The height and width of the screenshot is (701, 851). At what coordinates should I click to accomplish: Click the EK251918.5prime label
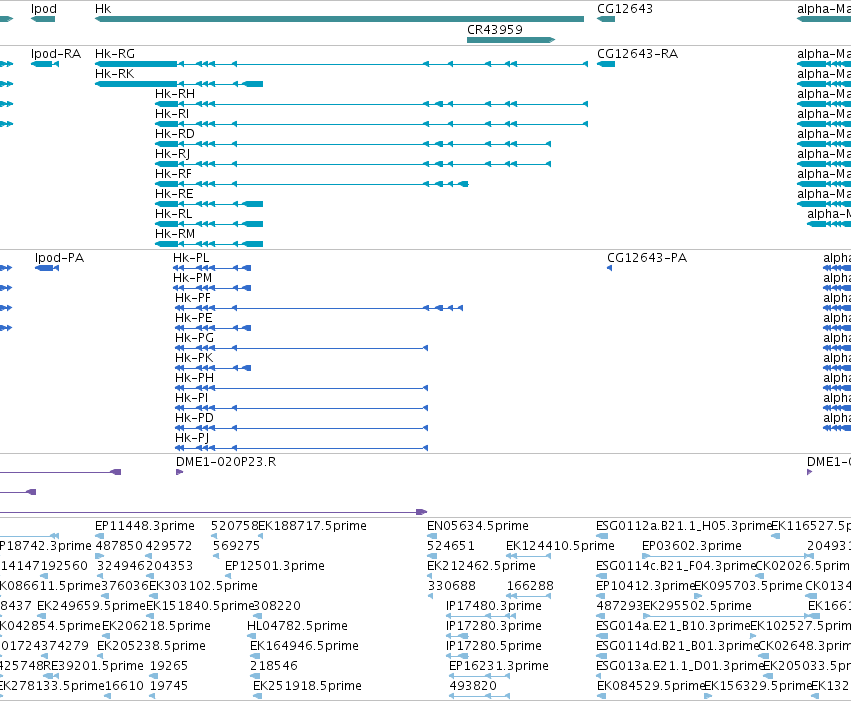(x=307, y=686)
